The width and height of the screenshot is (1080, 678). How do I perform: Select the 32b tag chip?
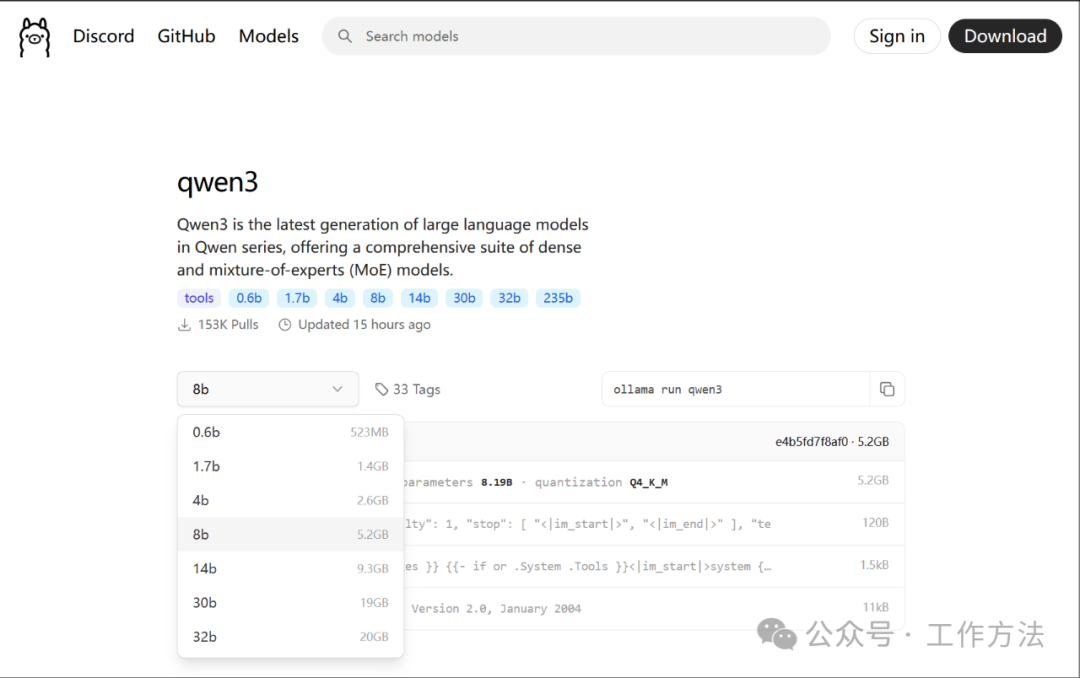[x=509, y=298]
